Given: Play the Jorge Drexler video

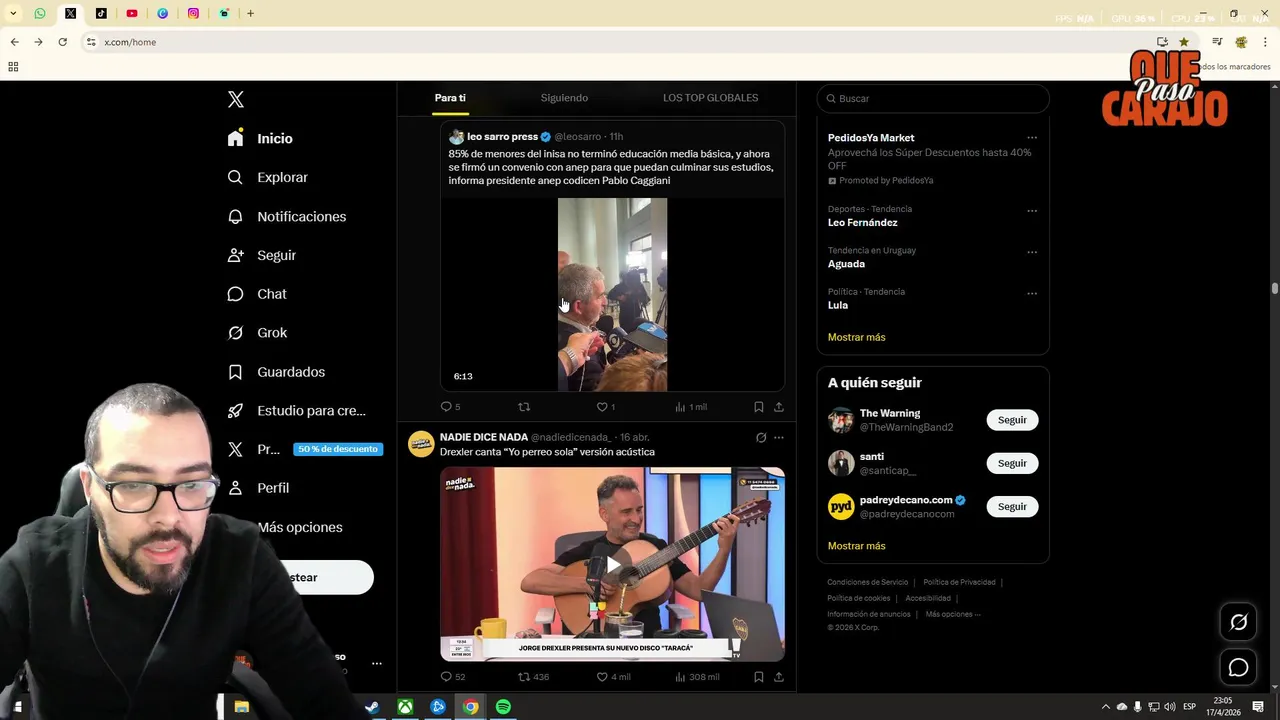Looking at the screenshot, I should click(x=613, y=565).
